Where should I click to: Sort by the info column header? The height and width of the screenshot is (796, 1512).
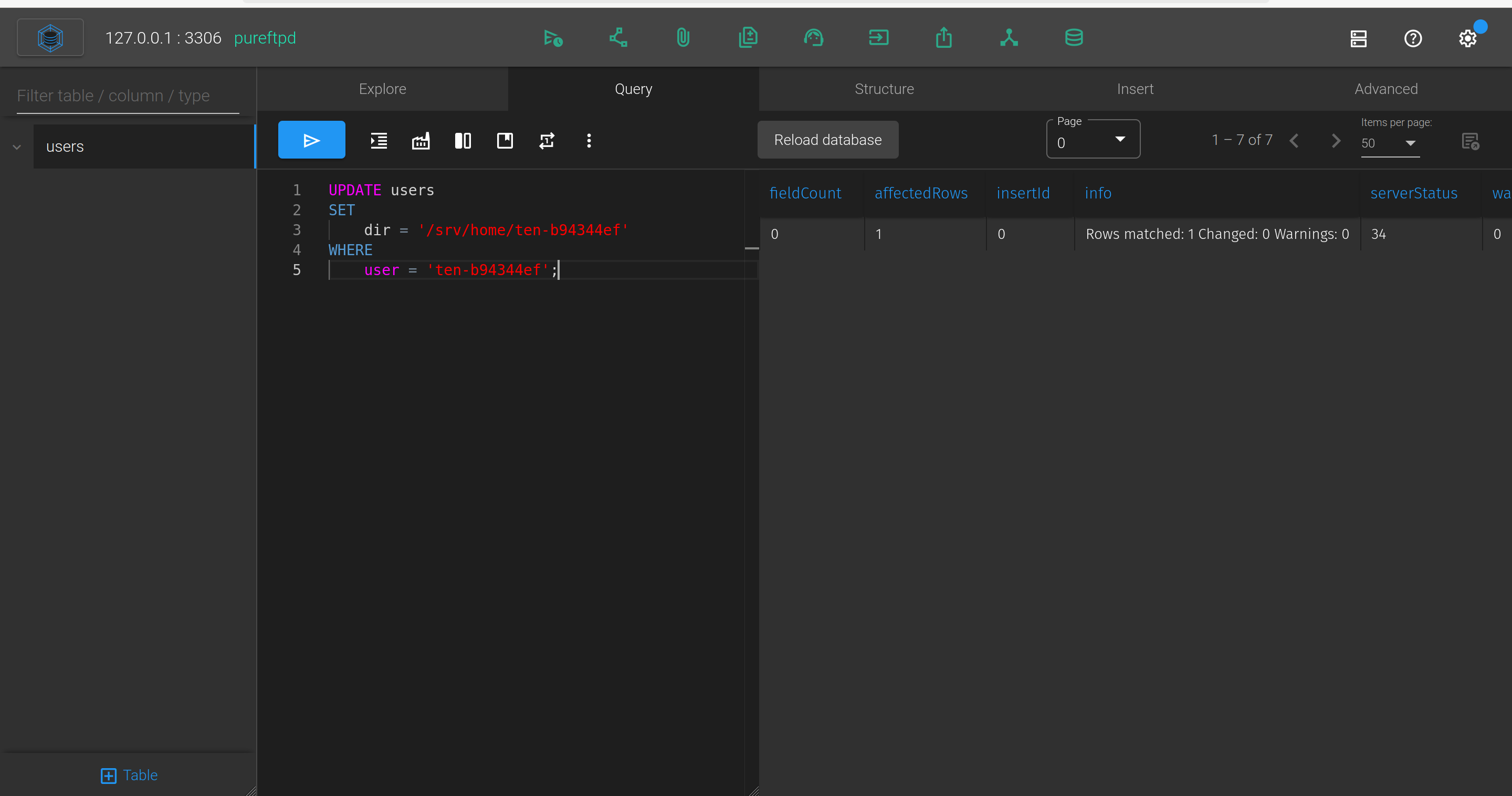click(x=1098, y=193)
